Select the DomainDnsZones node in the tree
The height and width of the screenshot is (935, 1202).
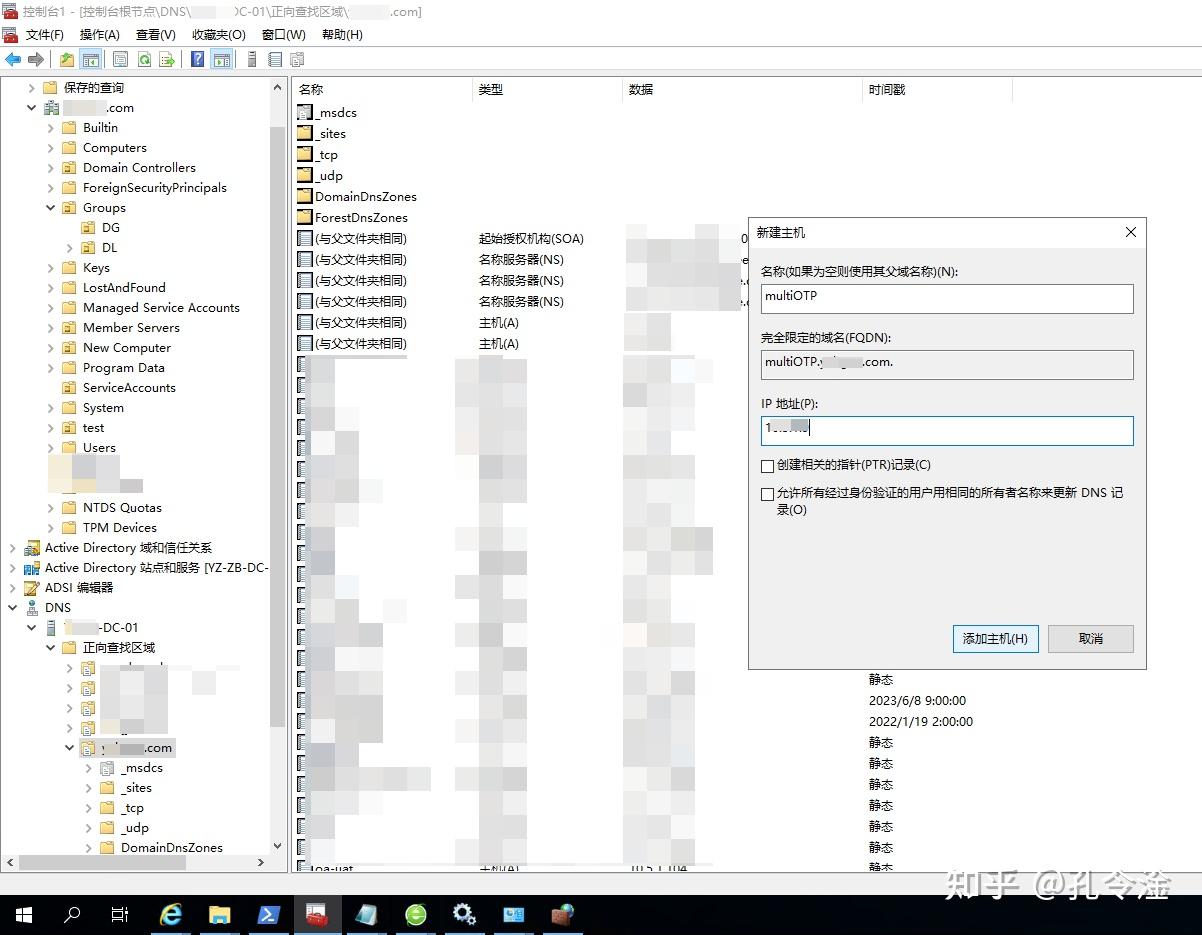click(x=172, y=848)
